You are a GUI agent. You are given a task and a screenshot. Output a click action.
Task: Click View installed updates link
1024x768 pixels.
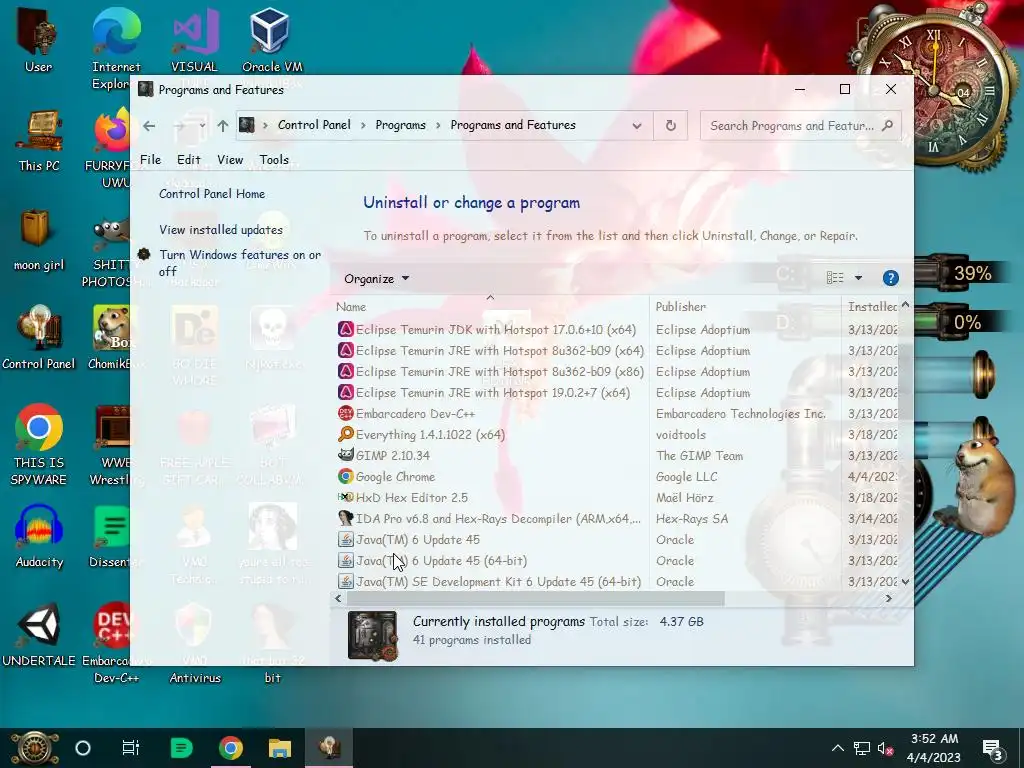(221, 230)
